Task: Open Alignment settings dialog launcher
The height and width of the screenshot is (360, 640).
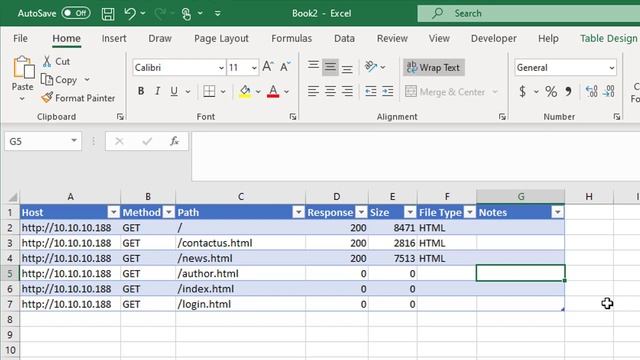Action: point(502,117)
